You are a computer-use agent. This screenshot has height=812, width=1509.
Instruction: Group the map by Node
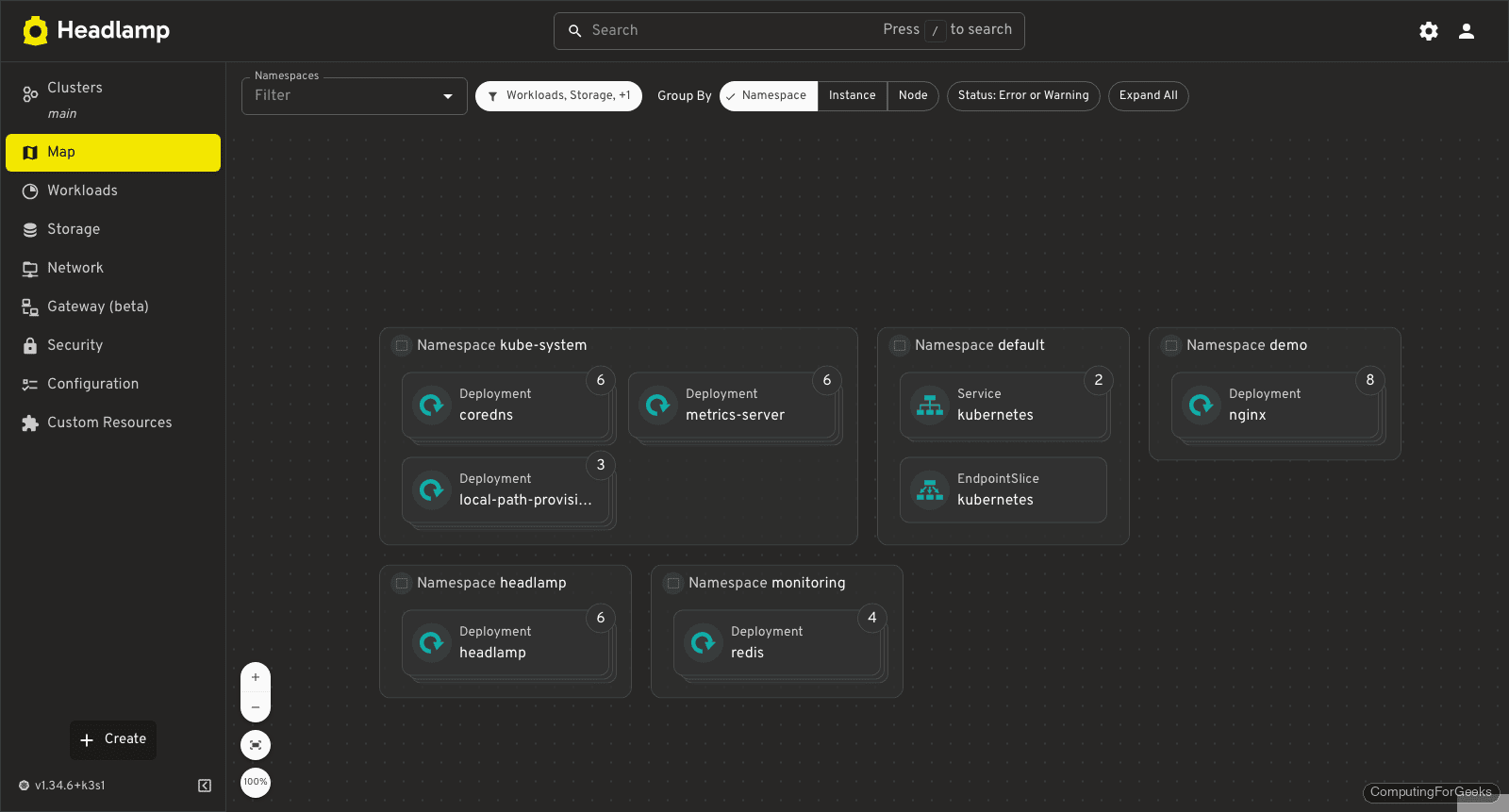click(x=913, y=96)
